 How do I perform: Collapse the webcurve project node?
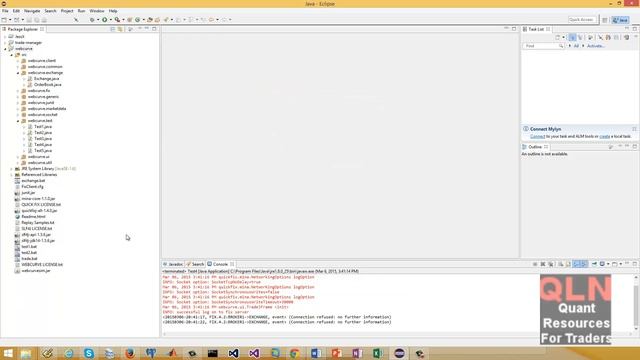pos(5,49)
